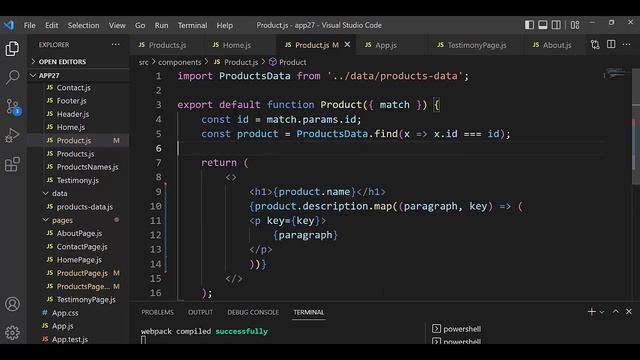Open the Source Control view

[x=12, y=107]
